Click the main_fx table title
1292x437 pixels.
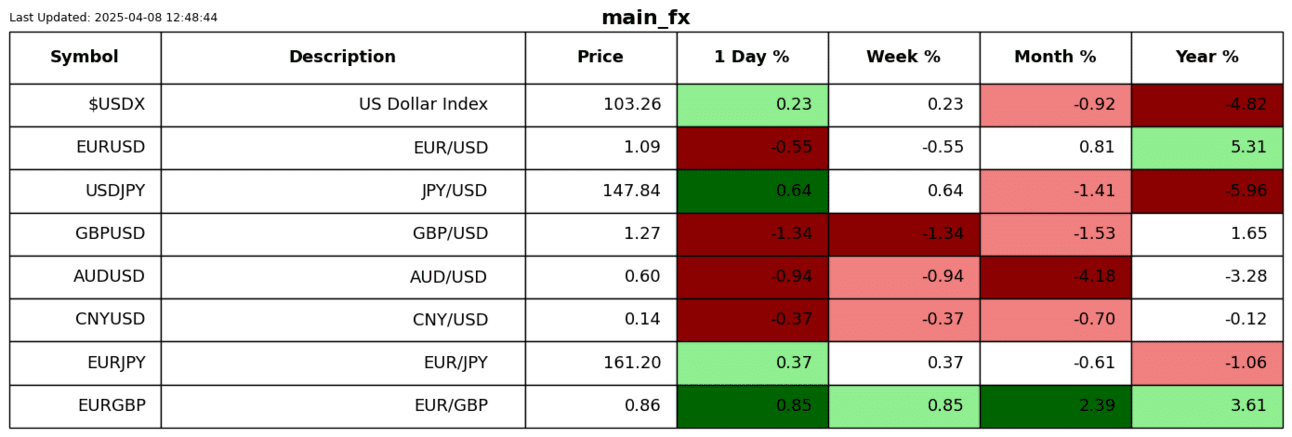[x=645, y=18]
